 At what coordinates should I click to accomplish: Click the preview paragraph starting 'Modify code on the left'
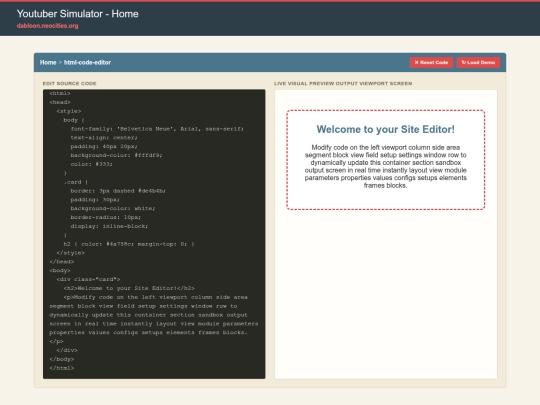click(385, 166)
